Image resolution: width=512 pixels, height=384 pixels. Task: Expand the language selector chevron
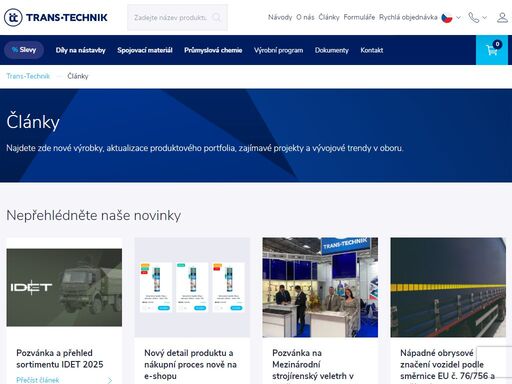pos(459,17)
